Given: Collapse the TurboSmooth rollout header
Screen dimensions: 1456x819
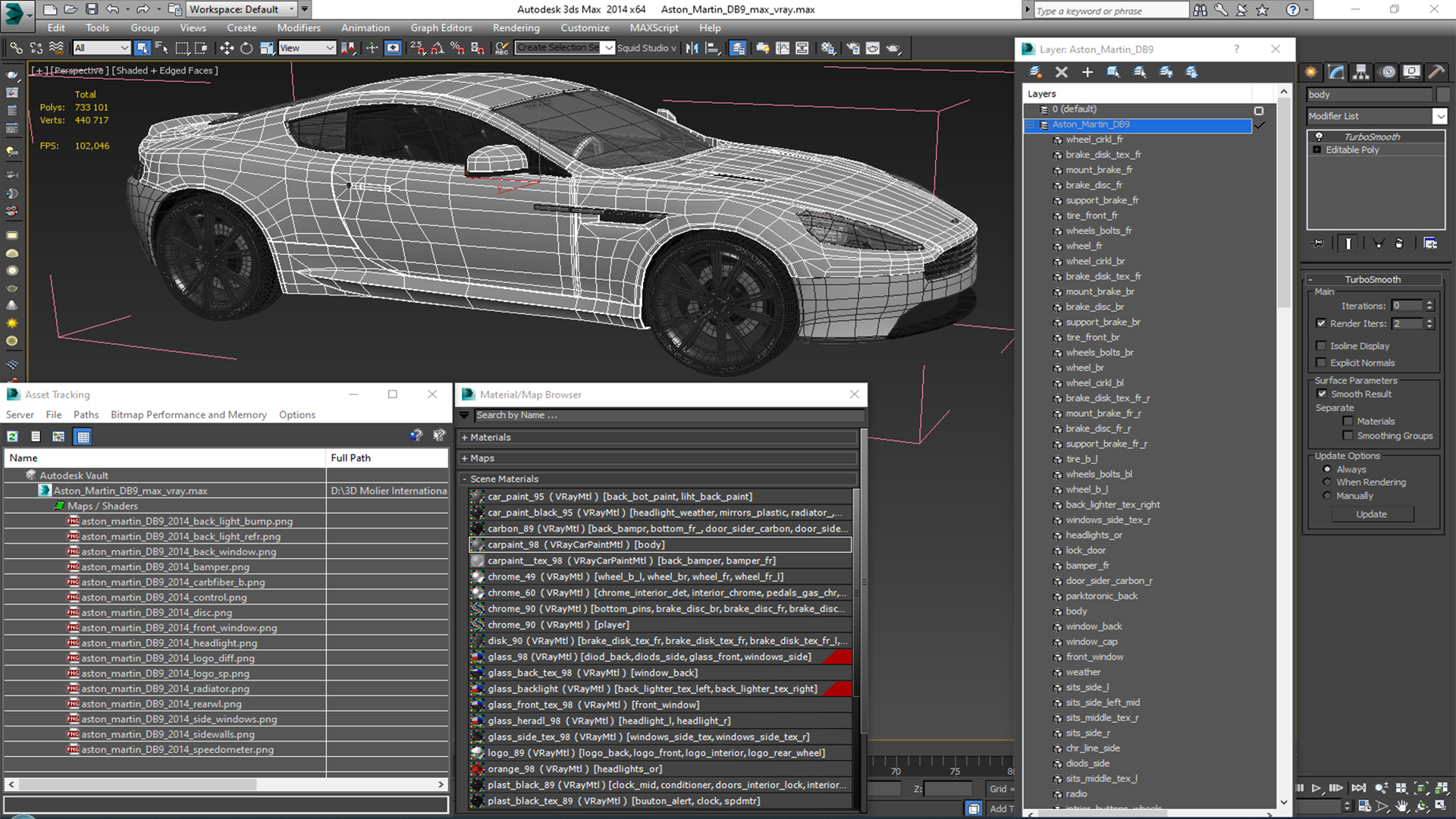Looking at the screenshot, I should tap(1373, 279).
